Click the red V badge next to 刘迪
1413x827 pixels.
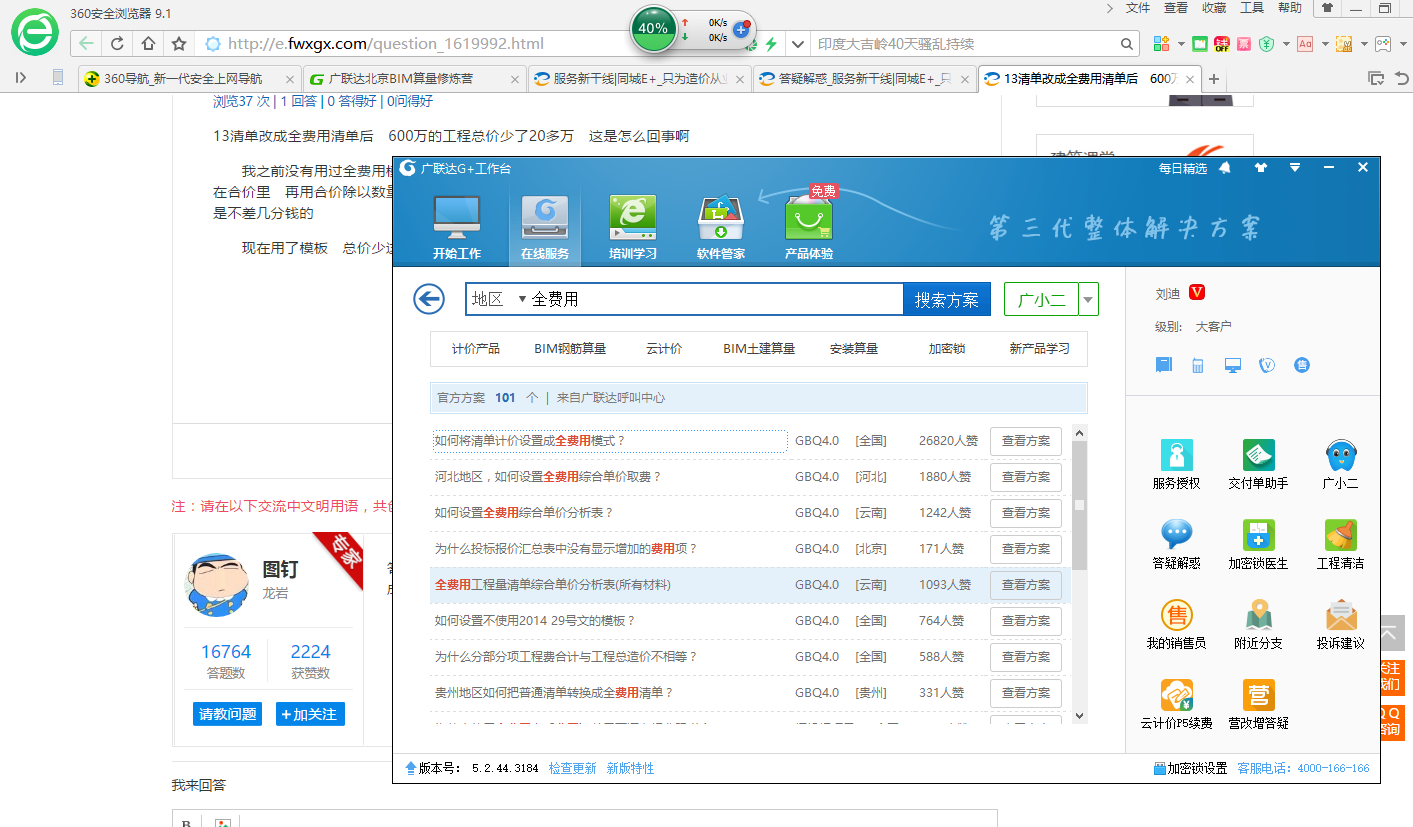1197,293
